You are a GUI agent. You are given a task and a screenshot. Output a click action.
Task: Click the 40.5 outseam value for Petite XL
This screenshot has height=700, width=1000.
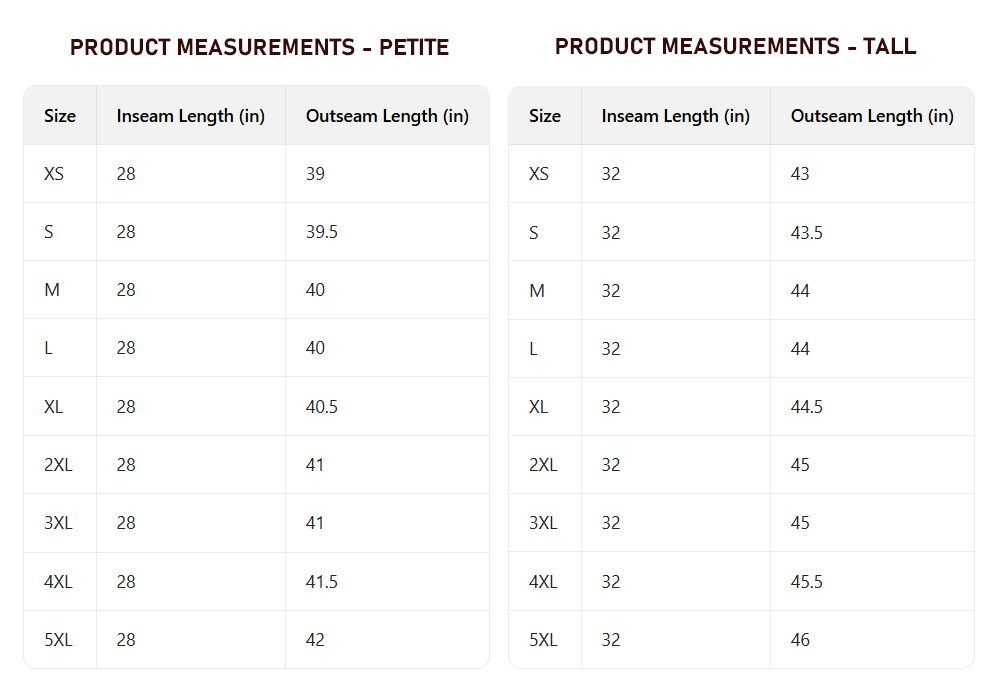[321, 407]
